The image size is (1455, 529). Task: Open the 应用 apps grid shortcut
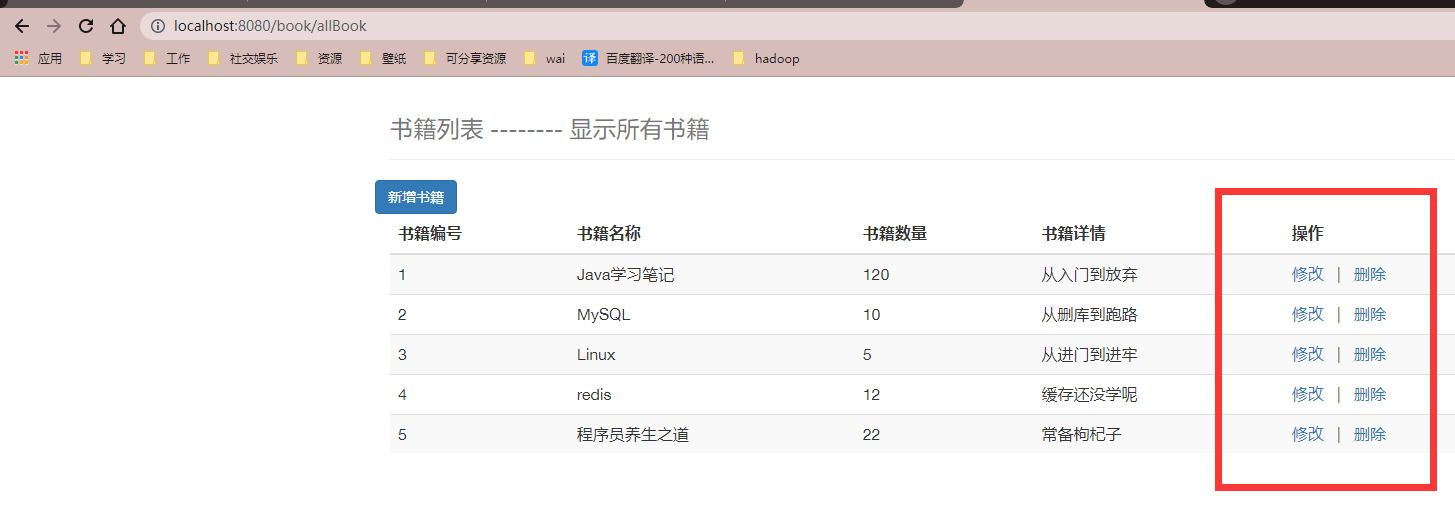coord(38,59)
